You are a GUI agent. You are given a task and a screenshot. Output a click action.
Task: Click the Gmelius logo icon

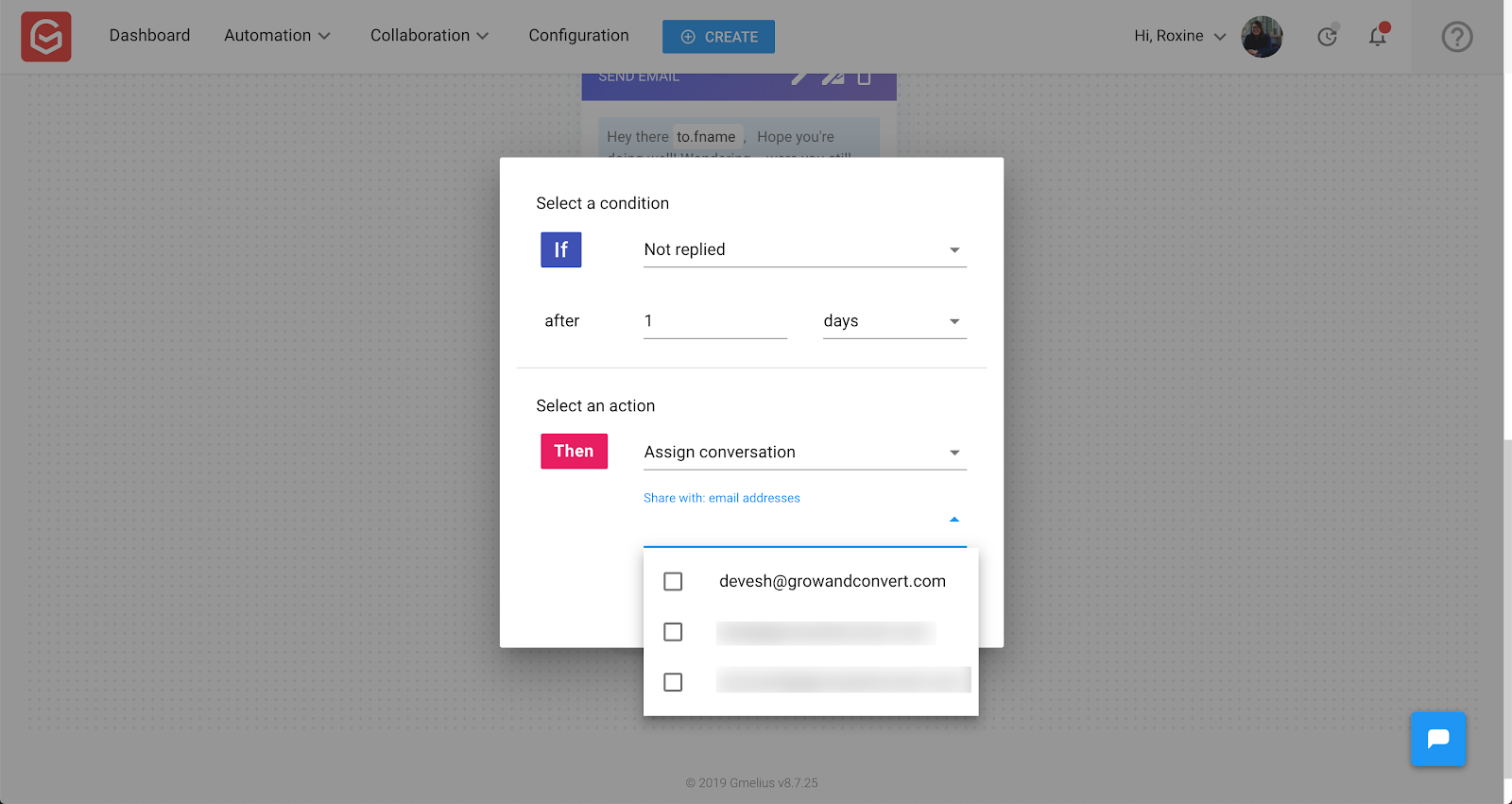[46, 37]
